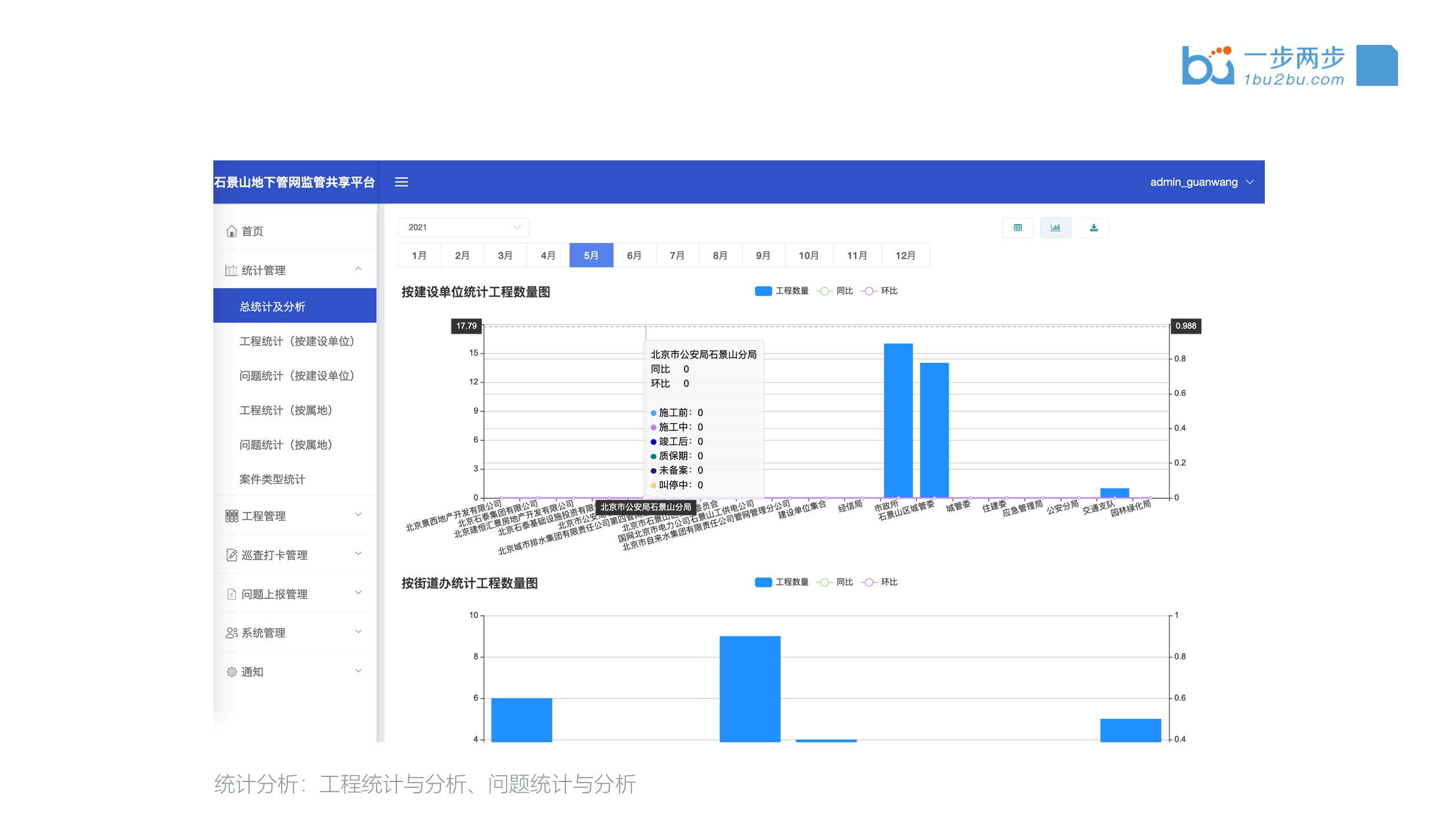Select the 5月 month tab
Viewport: 1456px width, 819px height.
(x=591, y=255)
